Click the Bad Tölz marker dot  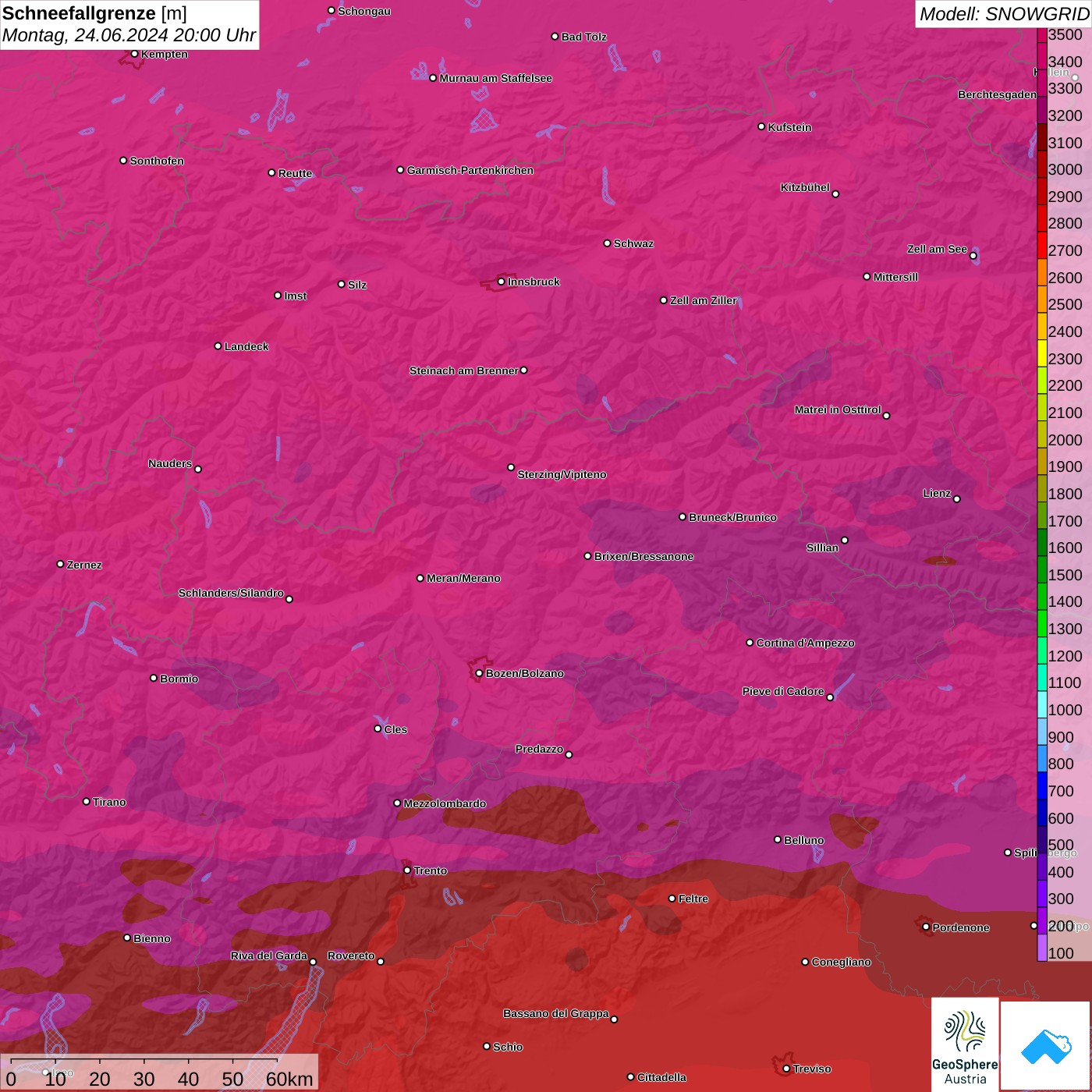[x=555, y=37]
